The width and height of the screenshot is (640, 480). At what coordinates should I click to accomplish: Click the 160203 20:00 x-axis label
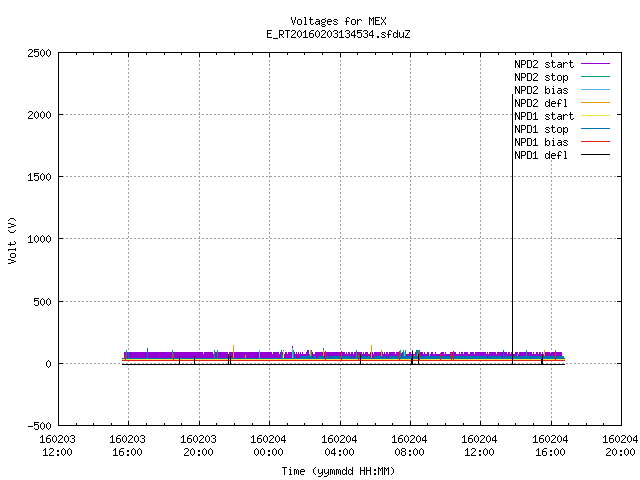click(198, 446)
